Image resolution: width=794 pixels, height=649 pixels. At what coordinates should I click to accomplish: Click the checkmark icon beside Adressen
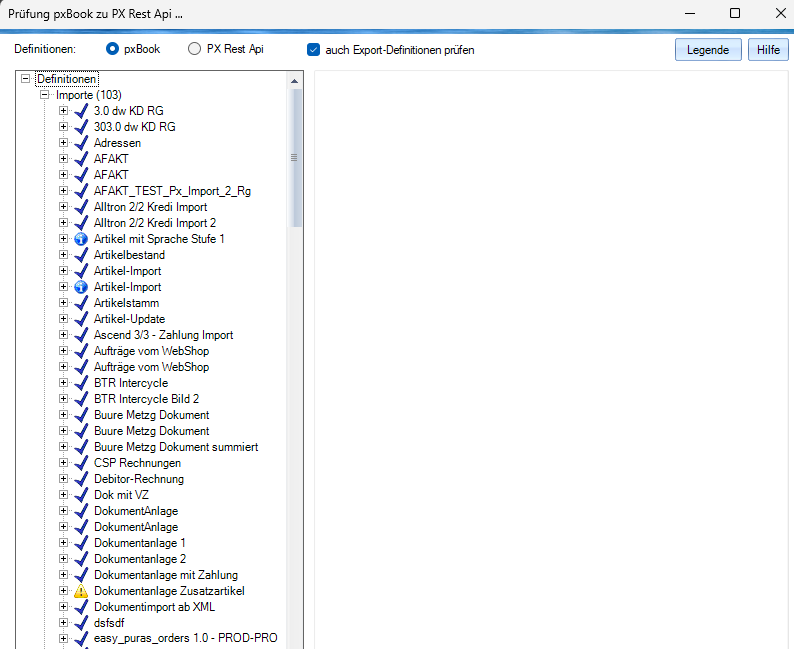click(81, 143)
